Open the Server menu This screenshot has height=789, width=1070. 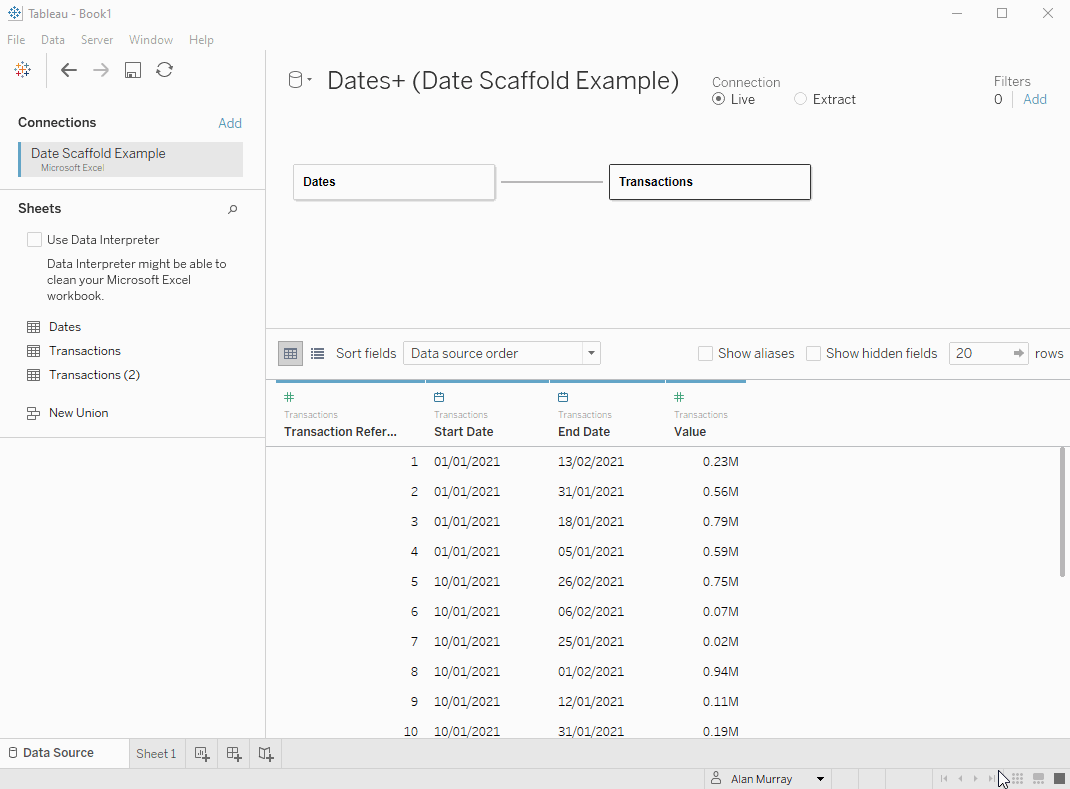97,40
